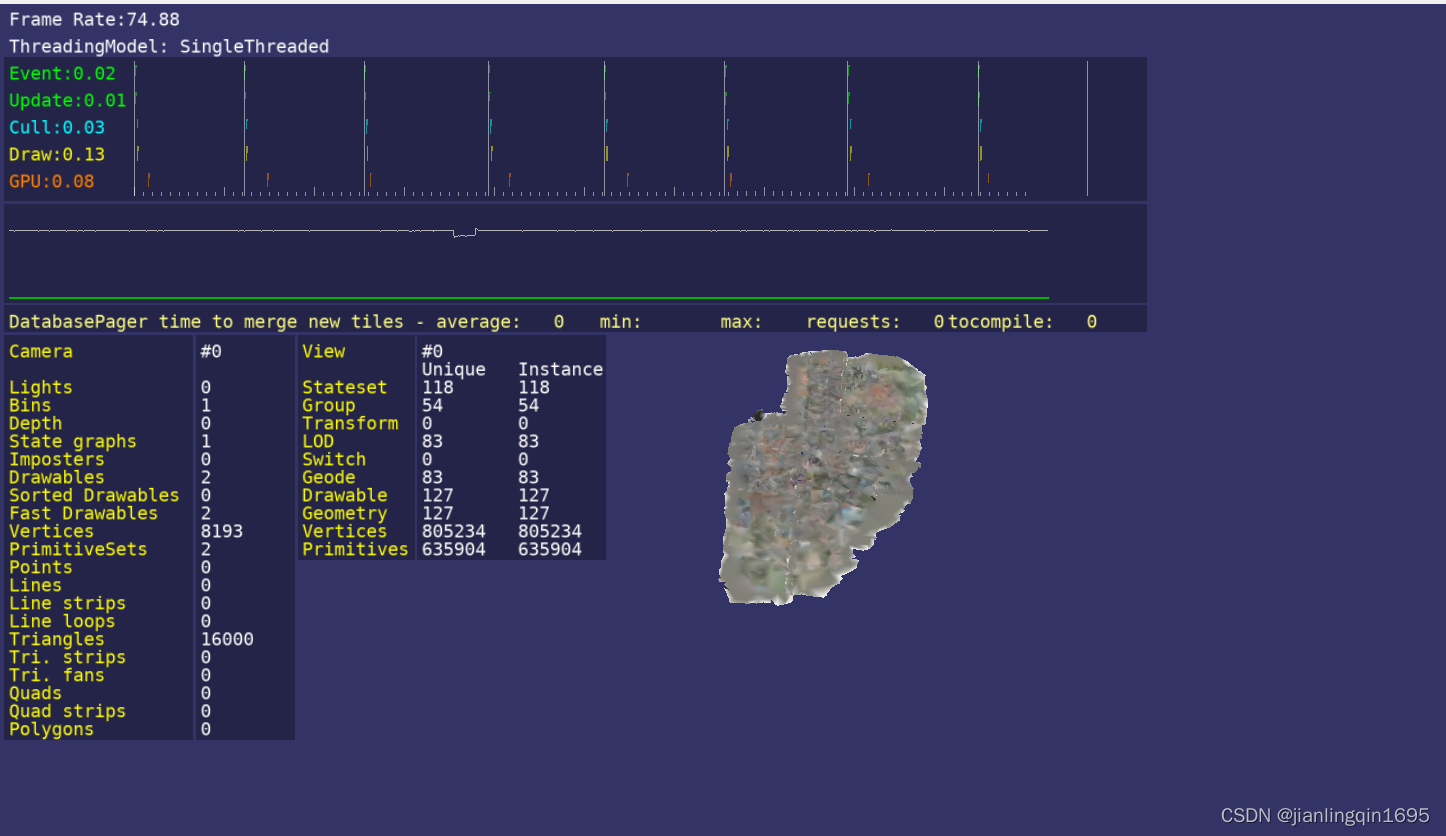Click the Camera header label

point(41,351)
